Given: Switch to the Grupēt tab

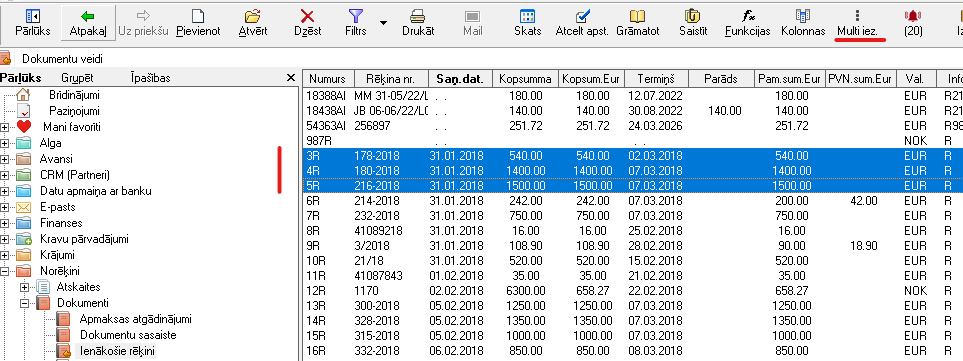Looking at the screenshot, I should [x=77, y=78].
